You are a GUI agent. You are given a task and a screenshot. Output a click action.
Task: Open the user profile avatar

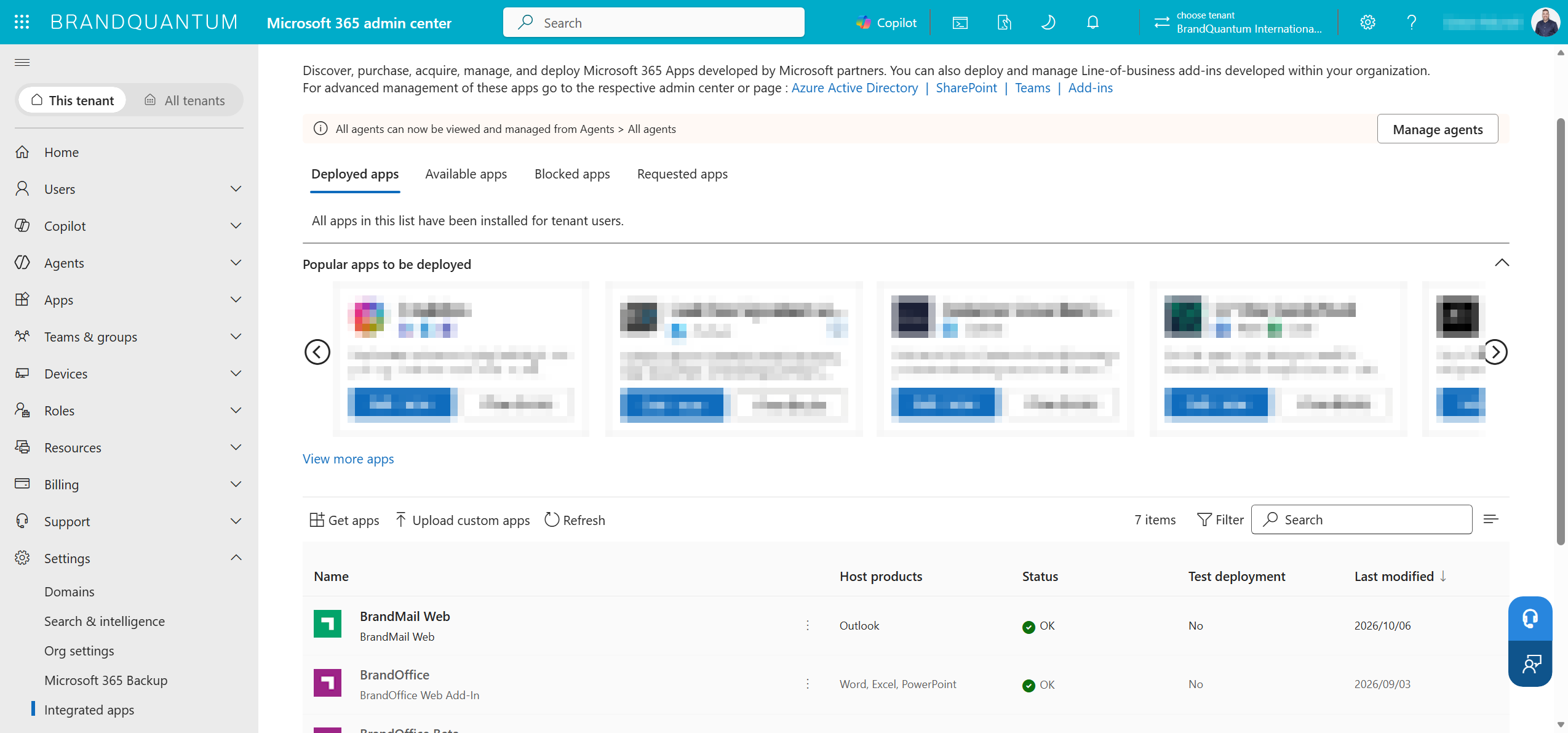pos(1545,23)
